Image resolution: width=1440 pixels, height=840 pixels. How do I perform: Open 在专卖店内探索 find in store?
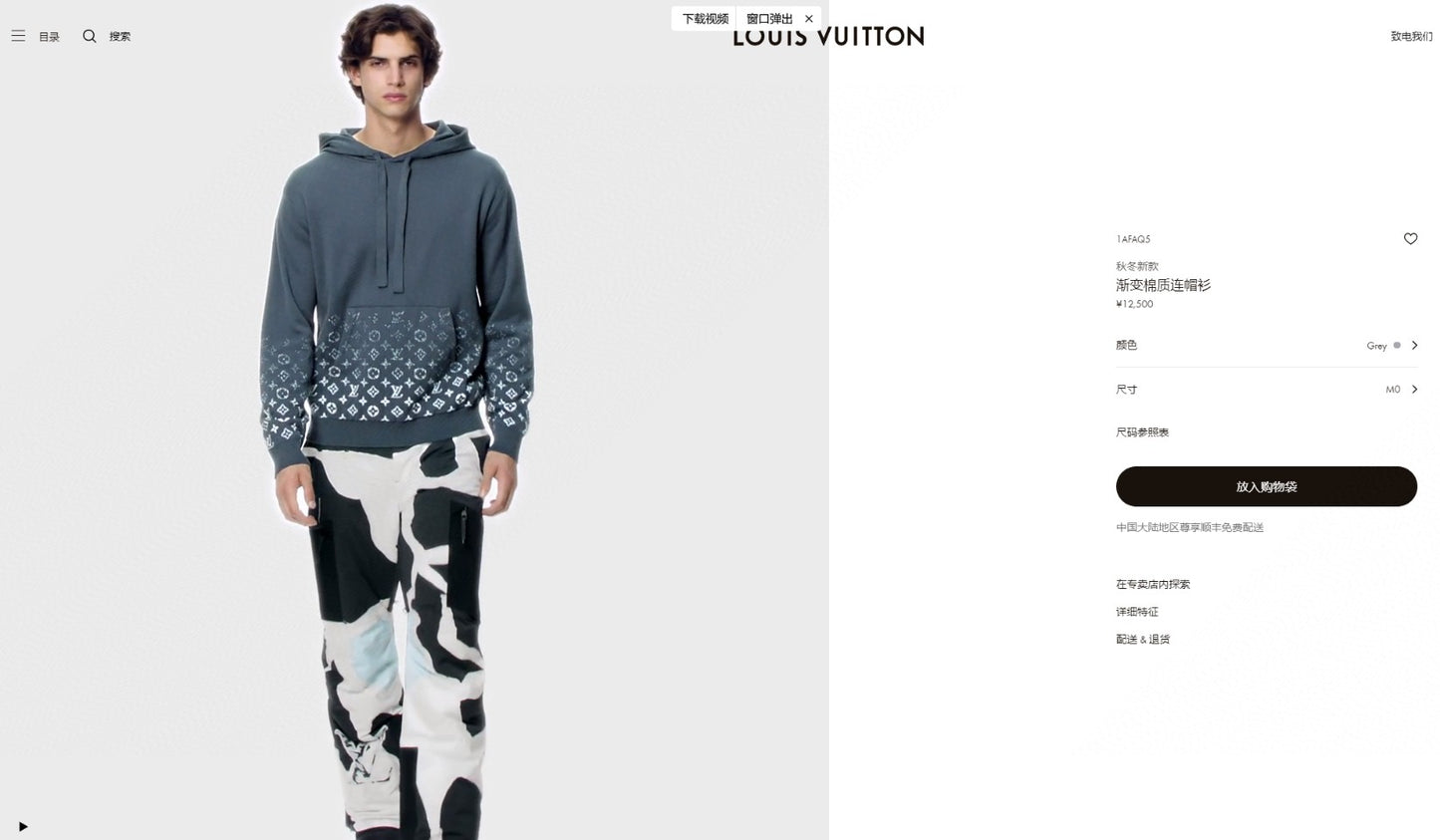point(1153,585)
